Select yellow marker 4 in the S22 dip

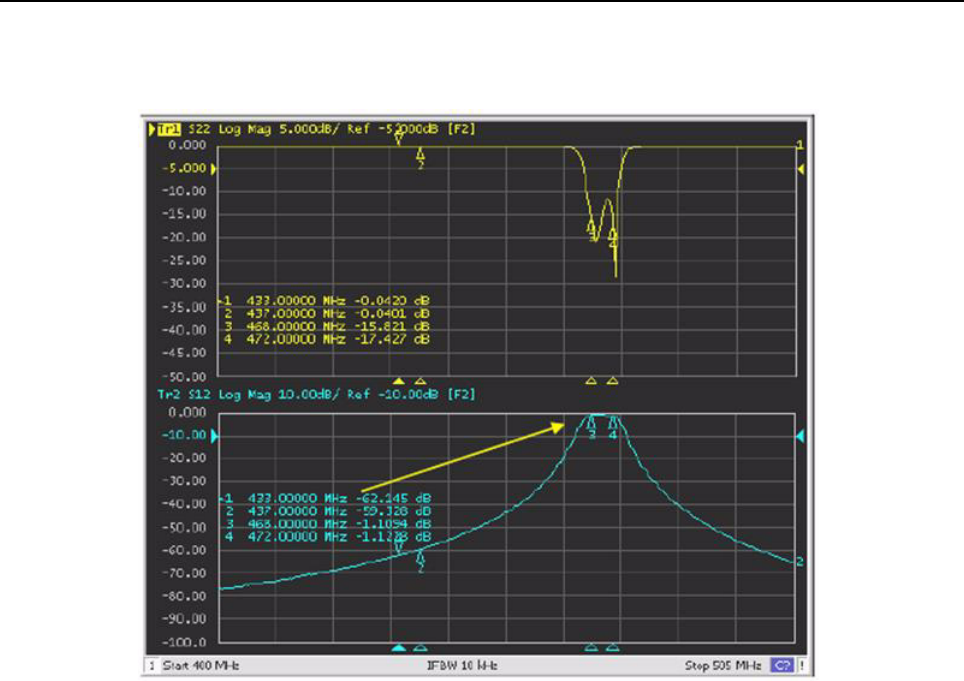613,238
